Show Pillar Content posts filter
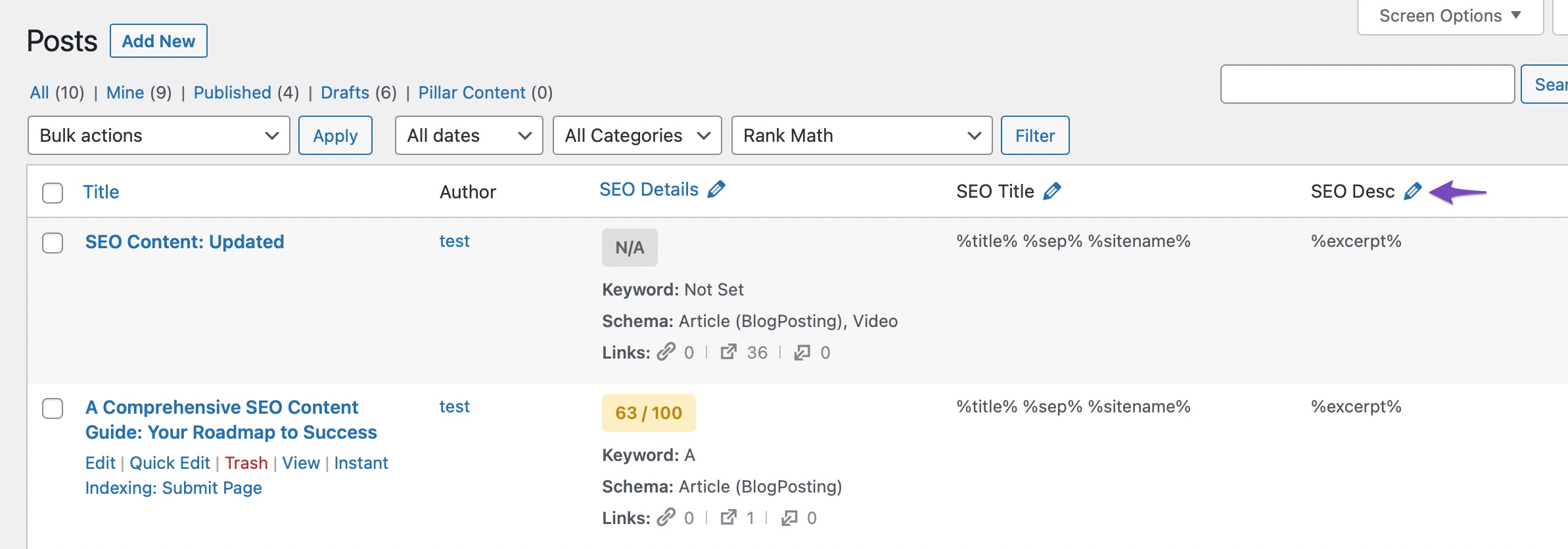 (x=472, y=93)
